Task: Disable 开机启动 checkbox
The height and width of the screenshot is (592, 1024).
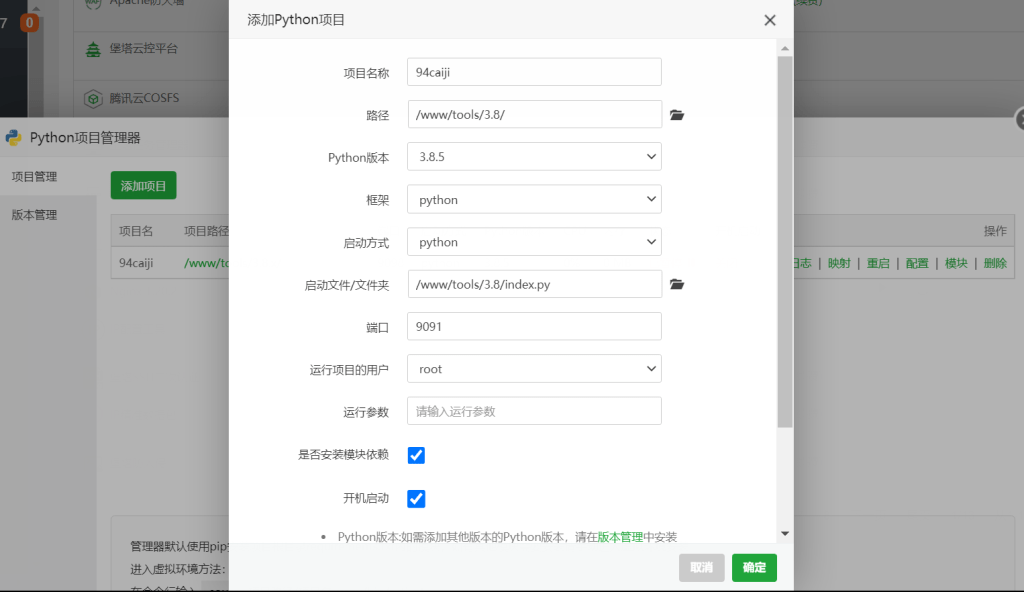Action: 416,498
